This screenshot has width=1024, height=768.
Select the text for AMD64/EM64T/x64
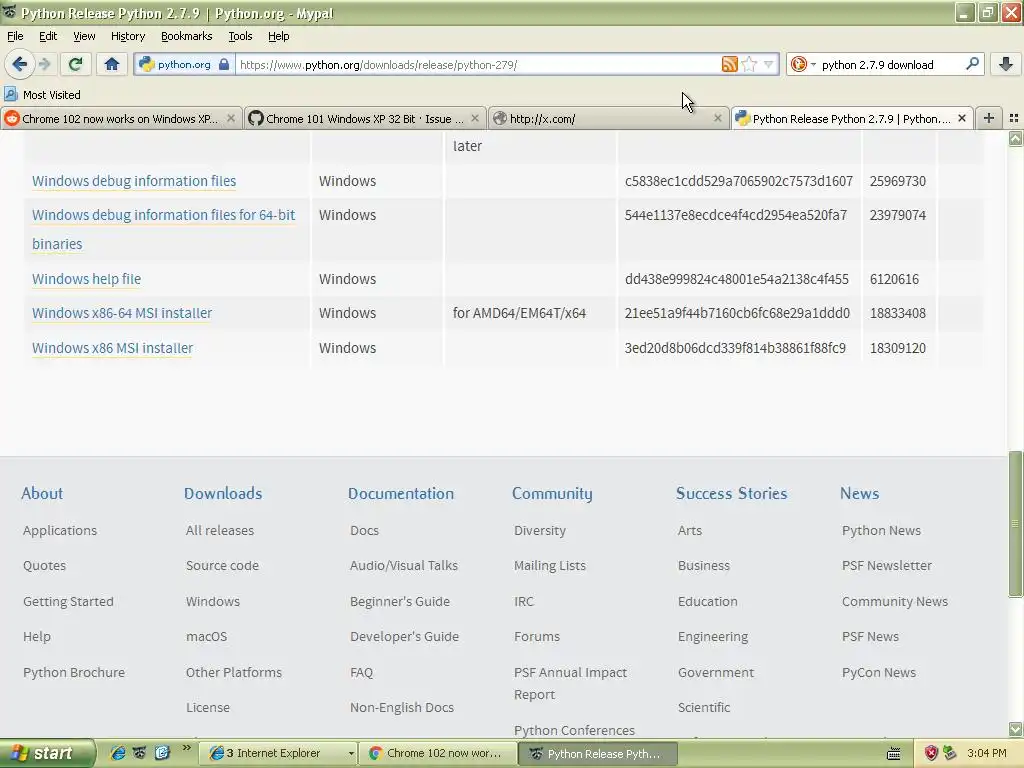coord(519,313)
